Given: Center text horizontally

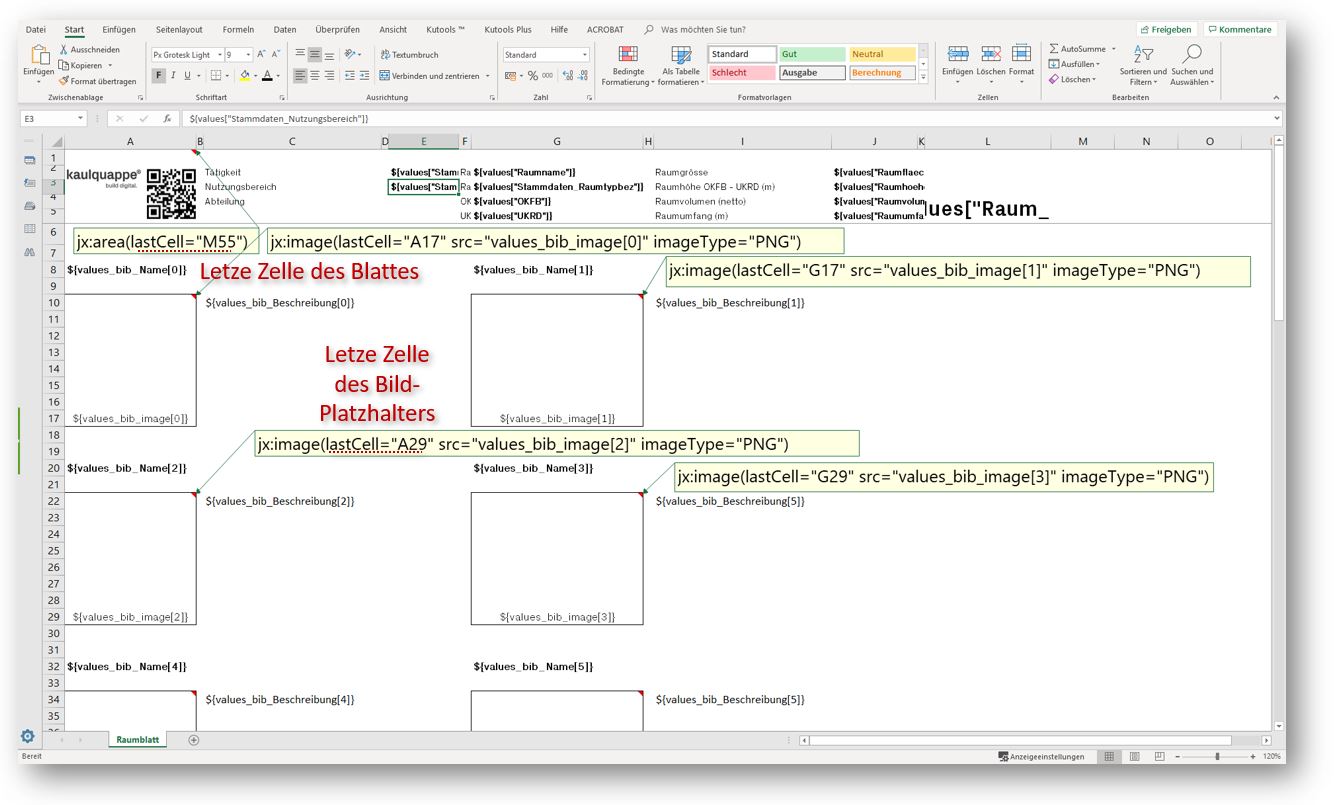Looking at the screenshot, I should pos(314,75).
